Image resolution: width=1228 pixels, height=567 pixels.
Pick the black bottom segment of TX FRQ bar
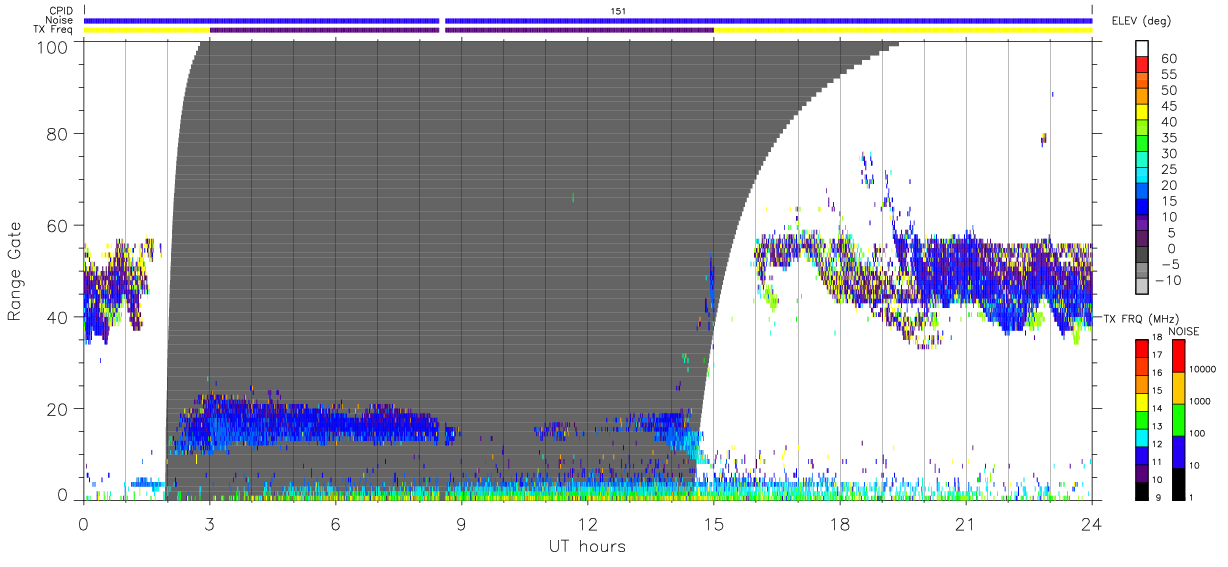[x=1142, y=491]
